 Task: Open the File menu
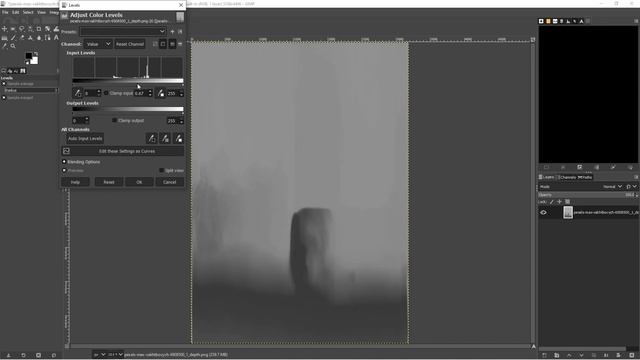[x=5, y=12]
